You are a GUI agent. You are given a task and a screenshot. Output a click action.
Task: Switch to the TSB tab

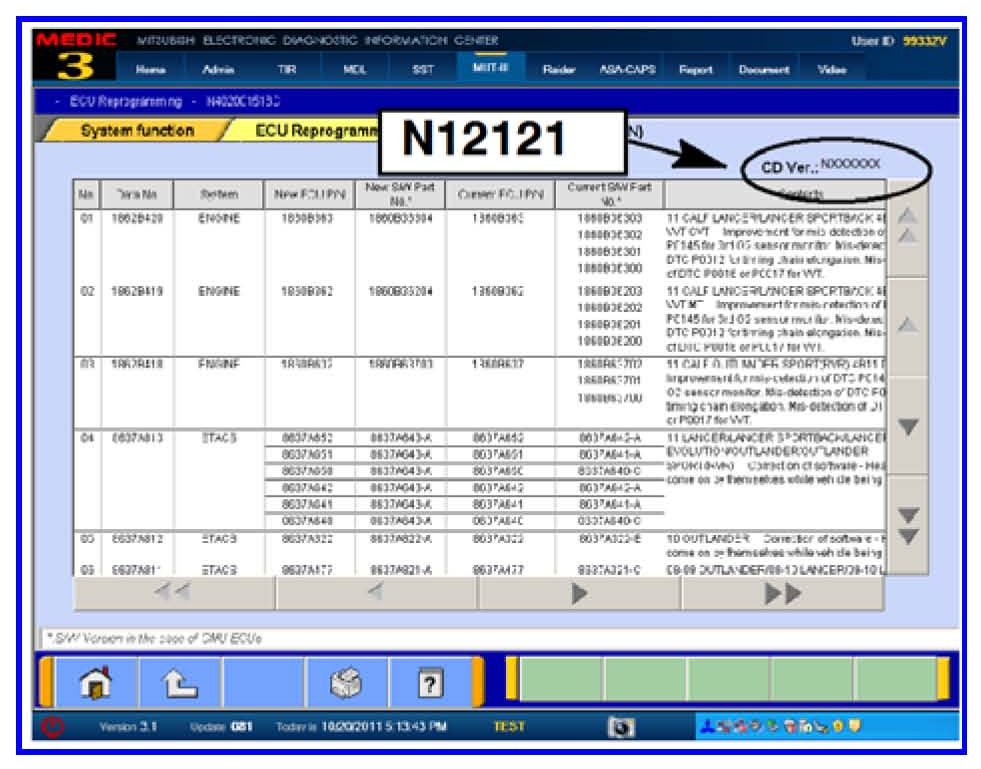coord(286,70)
